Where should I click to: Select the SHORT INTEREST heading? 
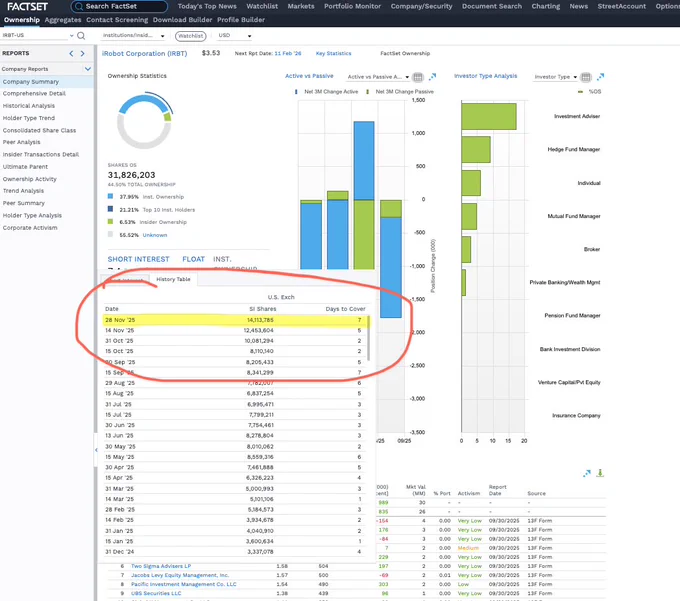[138, 259]
